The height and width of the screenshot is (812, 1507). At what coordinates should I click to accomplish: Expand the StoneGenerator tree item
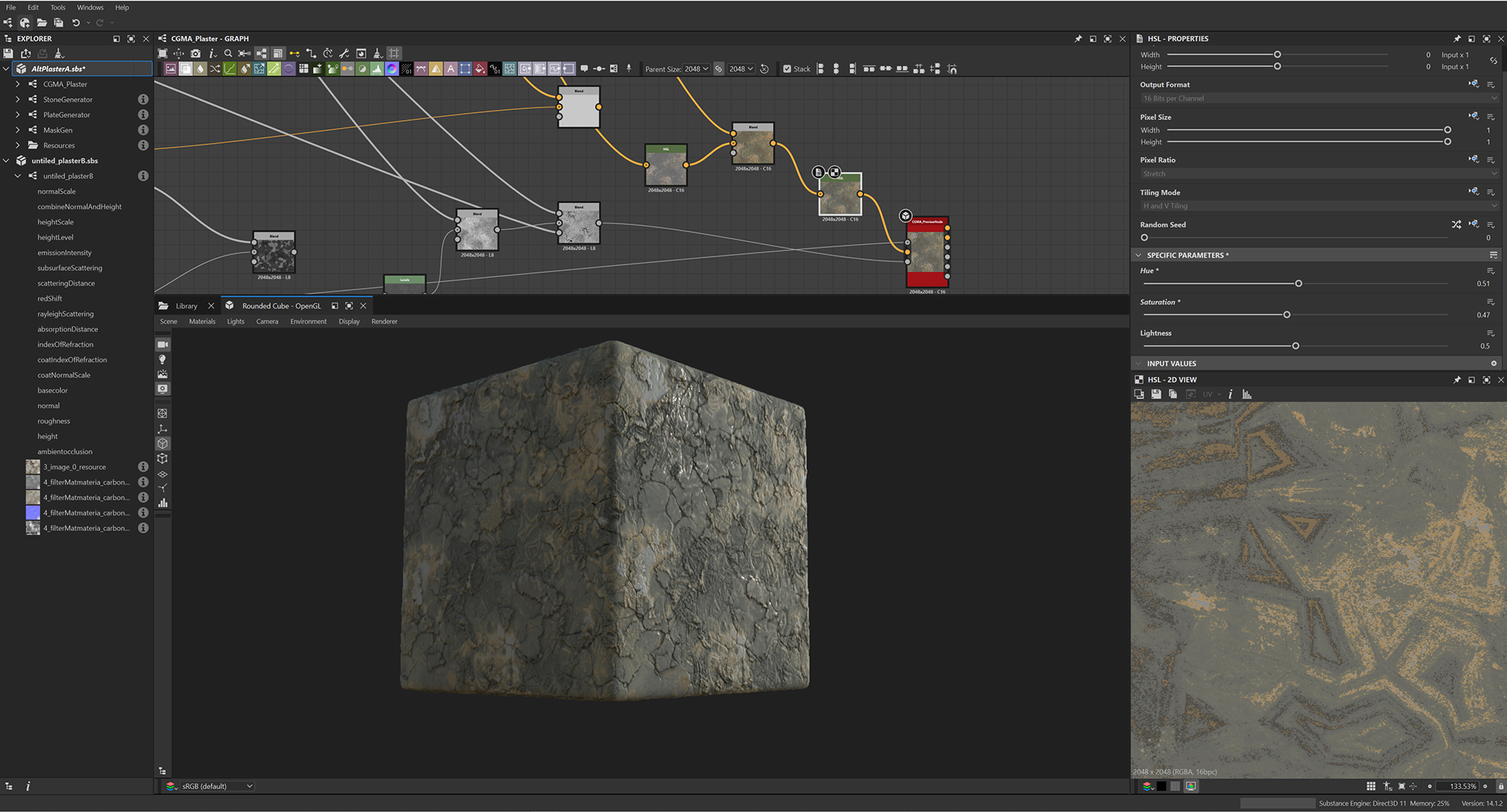tap(18, 100)
